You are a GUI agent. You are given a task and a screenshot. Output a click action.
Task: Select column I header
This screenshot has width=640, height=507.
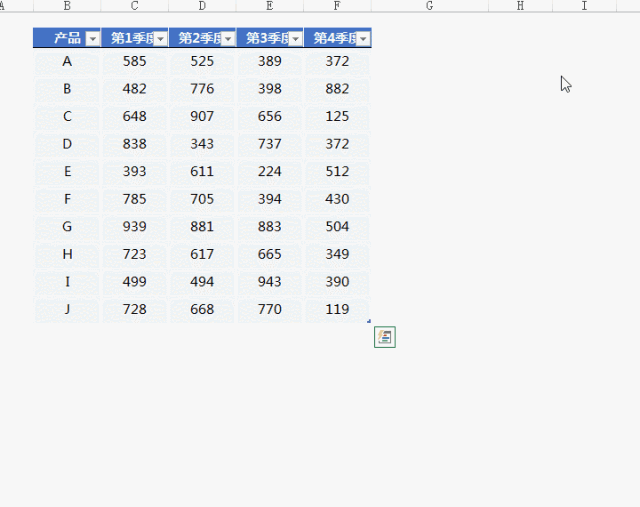pyautogui.click(x=584, y=6)
